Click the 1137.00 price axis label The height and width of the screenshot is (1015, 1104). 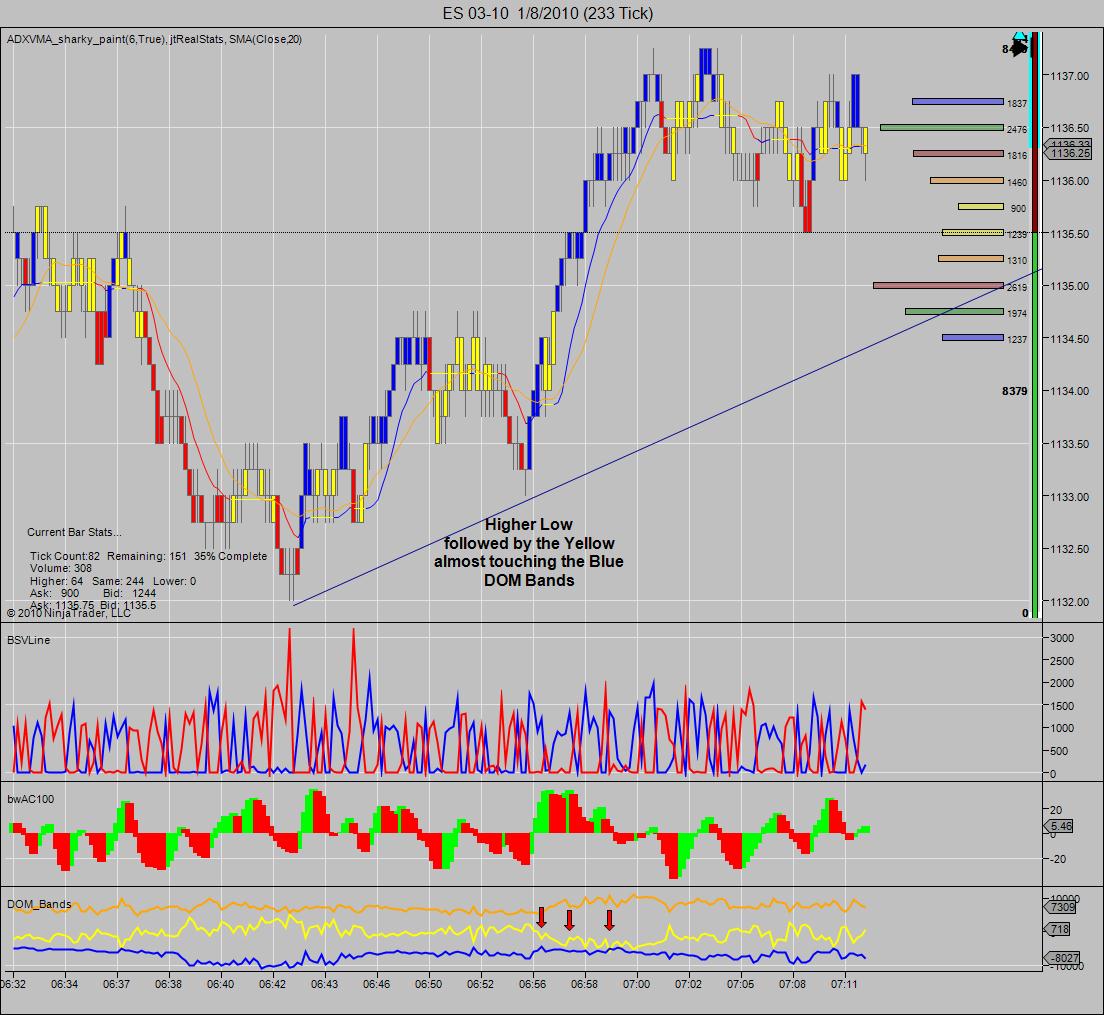click(1070, 76)
